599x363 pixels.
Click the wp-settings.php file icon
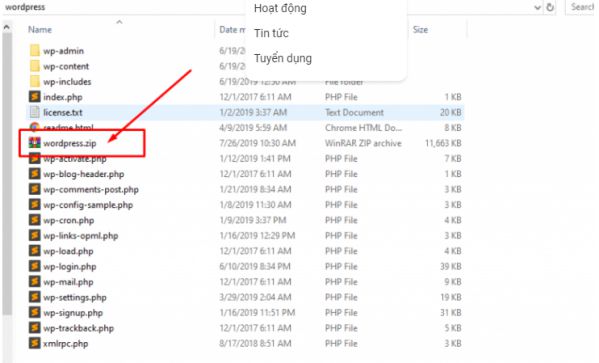[x=34, y=297]
